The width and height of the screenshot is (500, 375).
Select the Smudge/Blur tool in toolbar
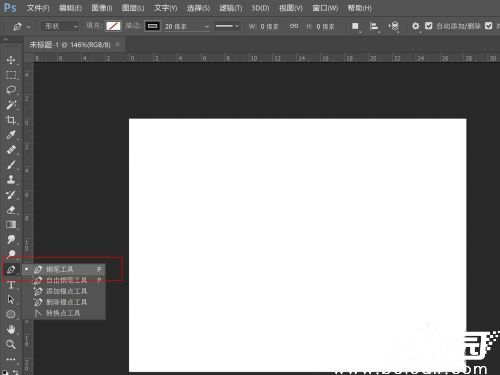pyautogui.click(x=11, y=239)
